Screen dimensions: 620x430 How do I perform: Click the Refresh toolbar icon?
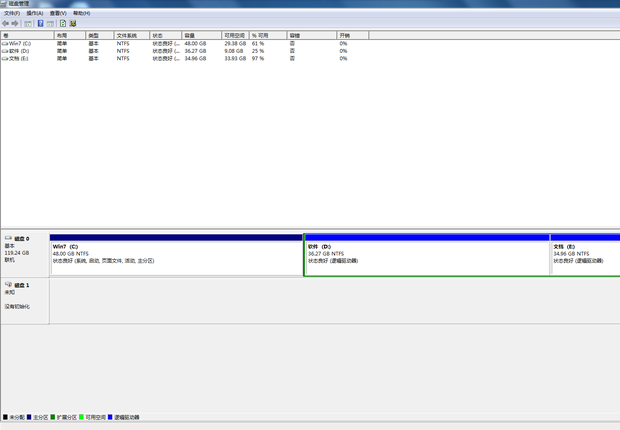(63, 23)
